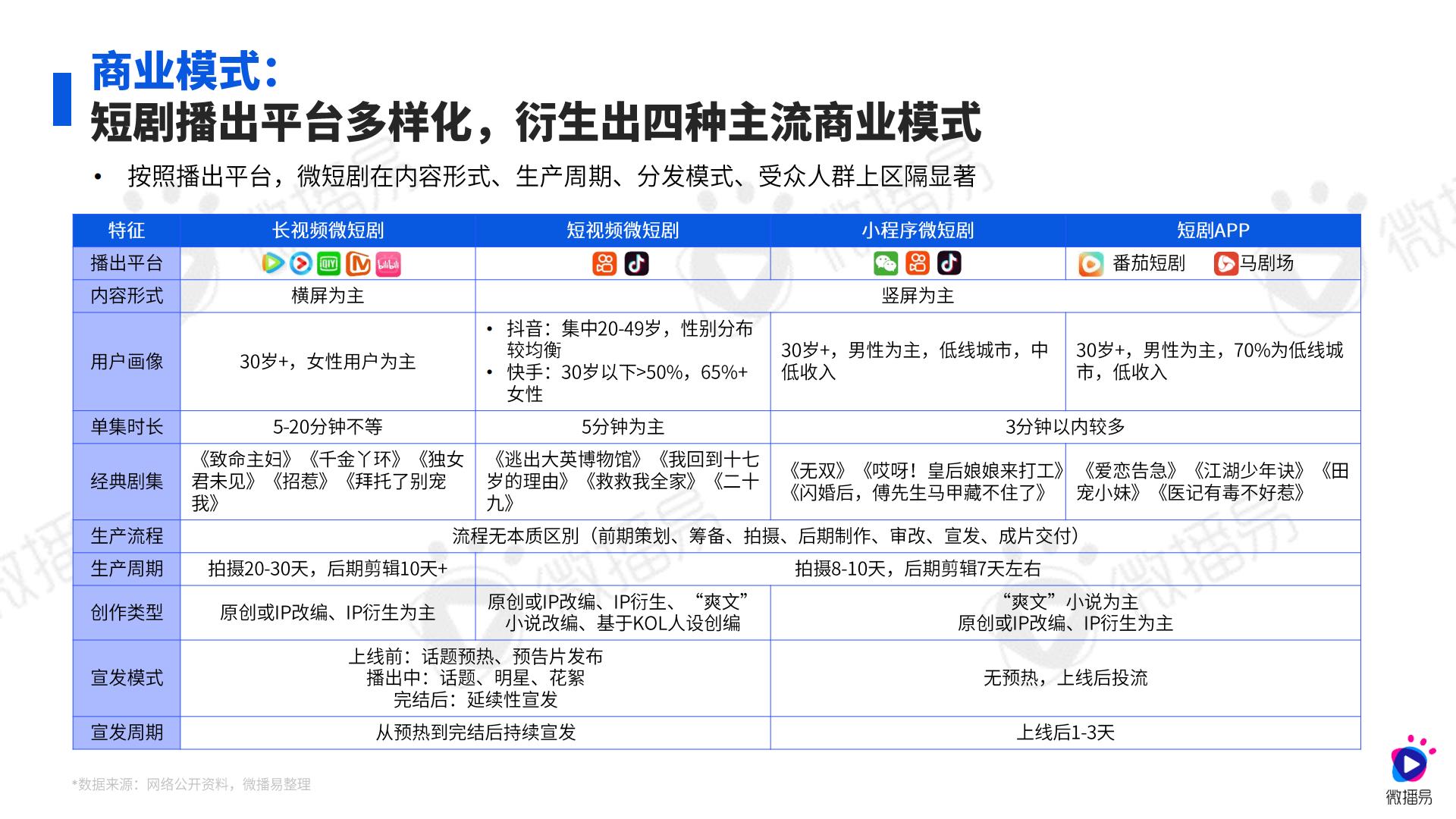Click the cell listing 《爱恋告急》《江湖少年诀》
Screen dimensions: 1456x819
pos(1213,482)
